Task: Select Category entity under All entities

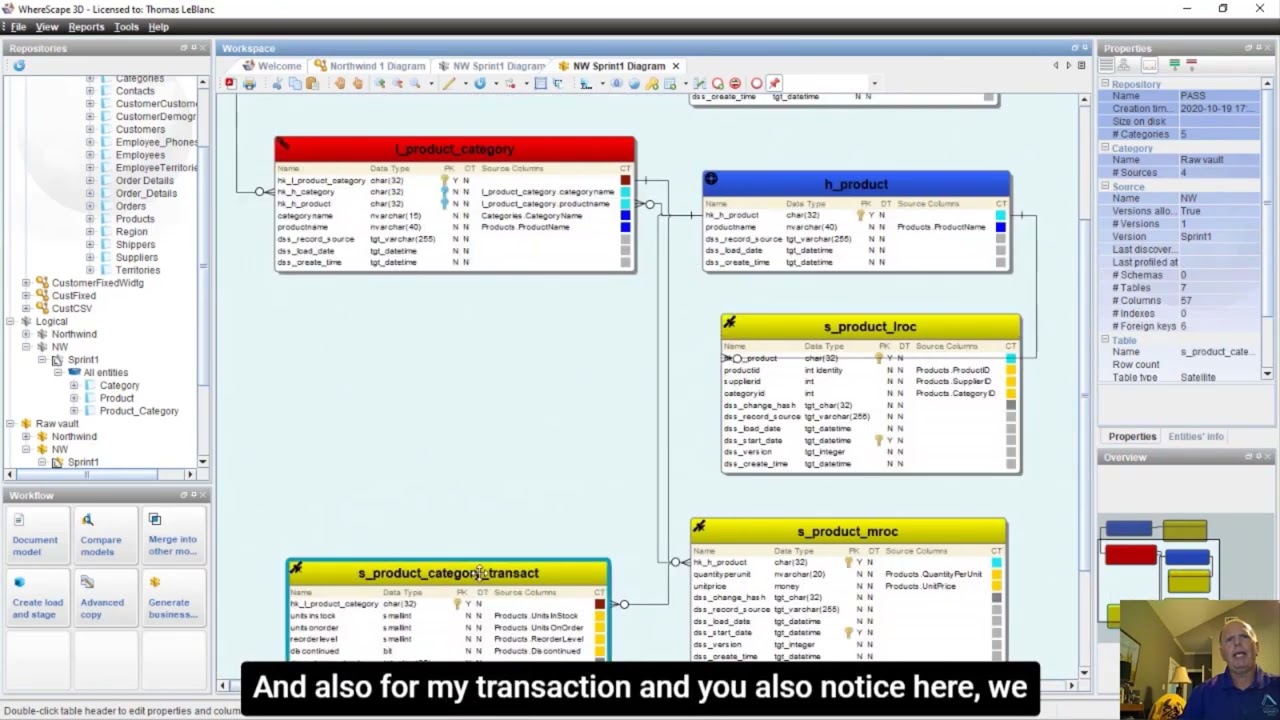Action: click(119, 385)
